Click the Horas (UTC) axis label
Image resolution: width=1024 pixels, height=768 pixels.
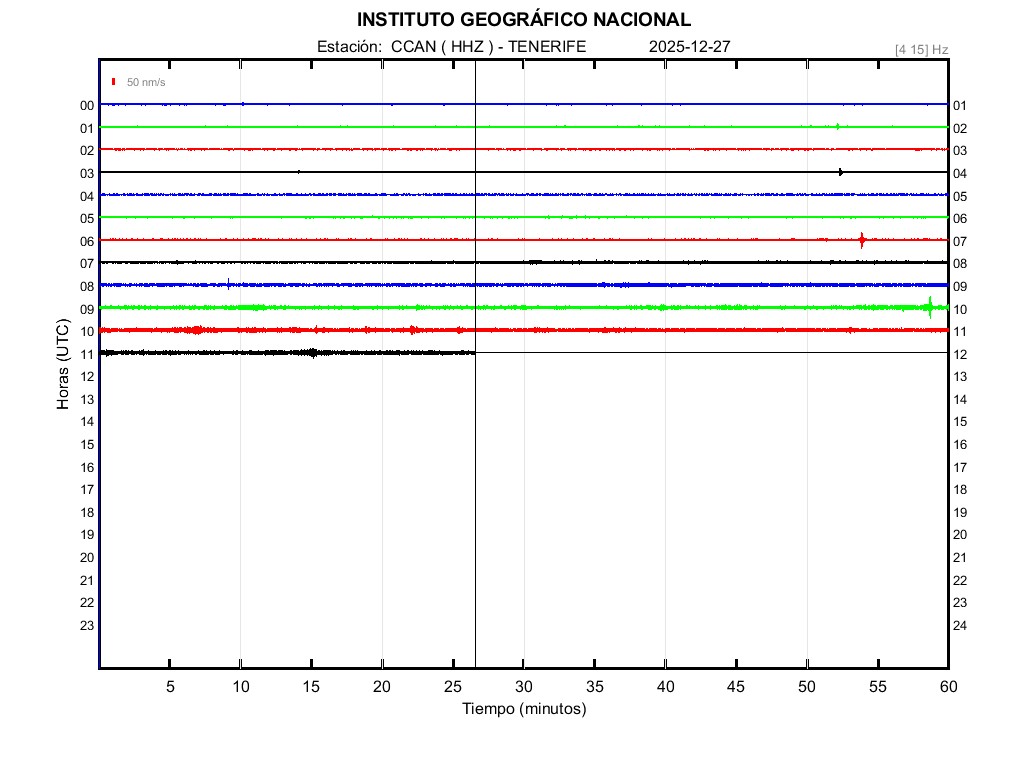click(63, 365)
